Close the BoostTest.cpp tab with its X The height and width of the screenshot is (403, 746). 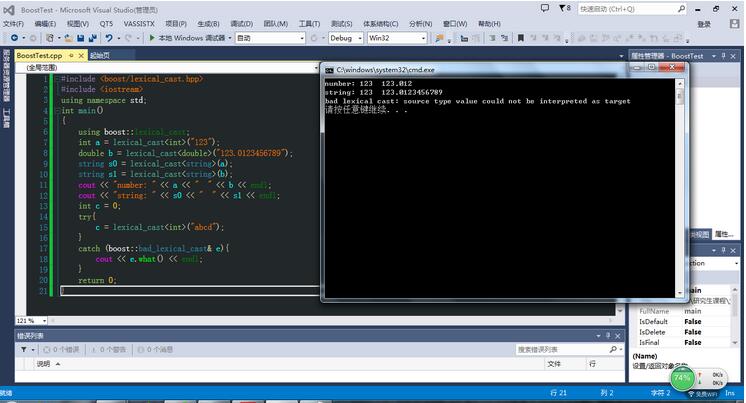[x=81, y=56]
